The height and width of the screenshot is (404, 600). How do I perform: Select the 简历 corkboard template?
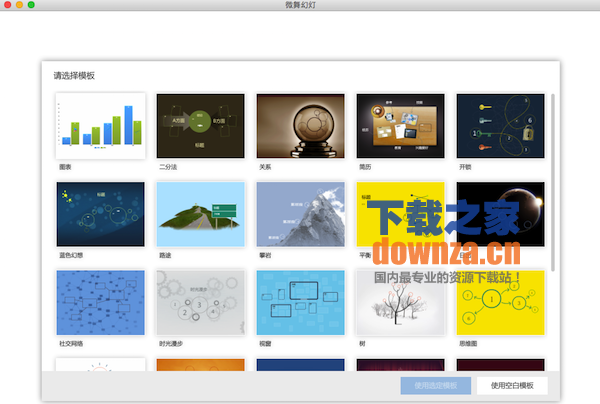click(400, 125)
